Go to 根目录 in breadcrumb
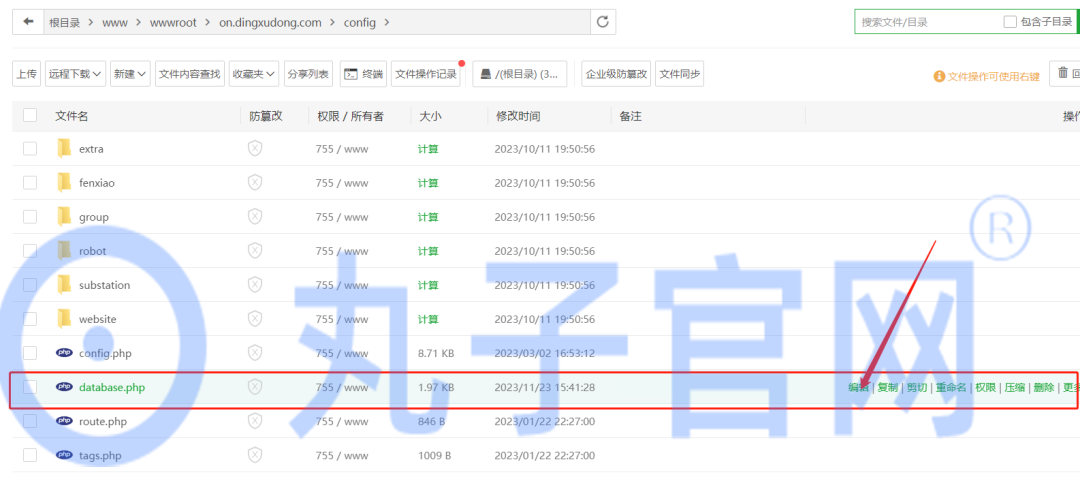 tap(65, 22)
